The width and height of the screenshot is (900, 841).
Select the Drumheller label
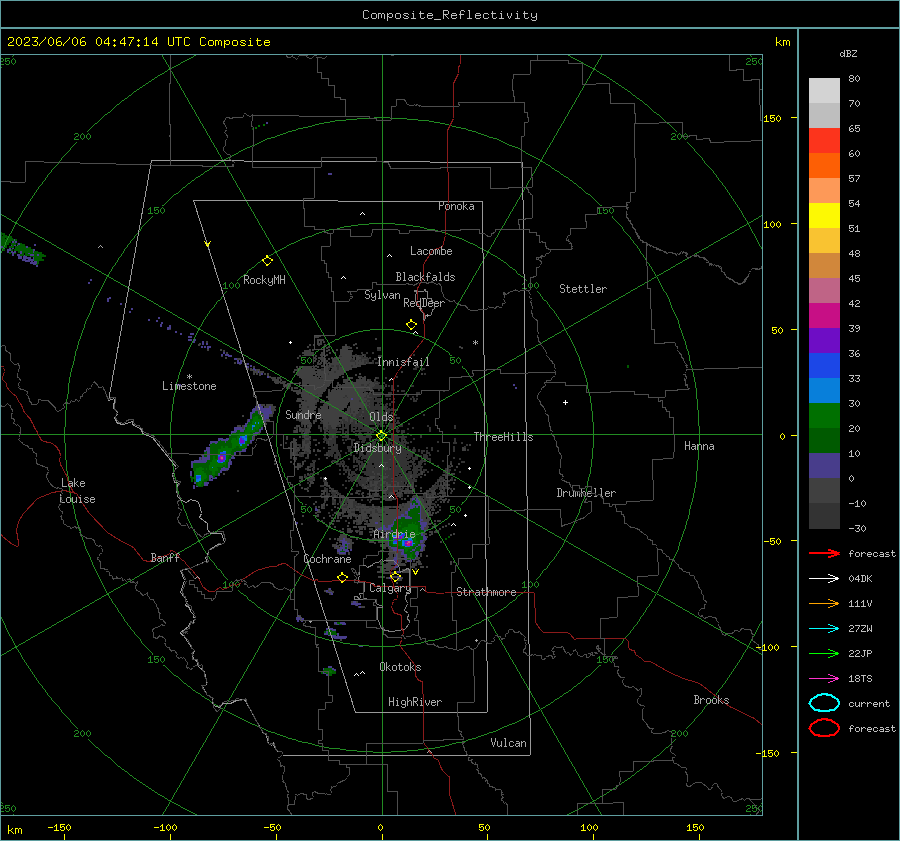tap(586, 493)
